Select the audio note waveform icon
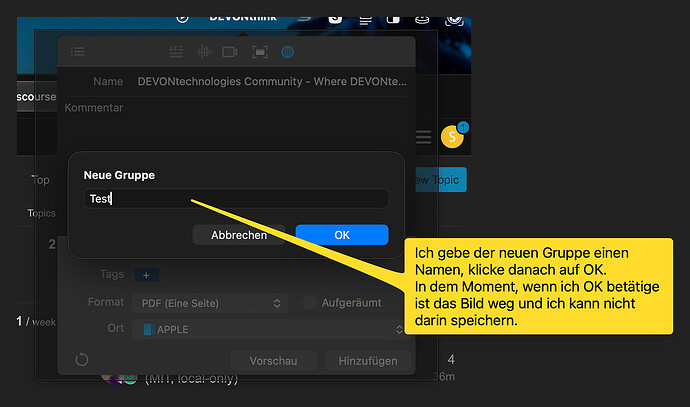 [x=203, y=52]
